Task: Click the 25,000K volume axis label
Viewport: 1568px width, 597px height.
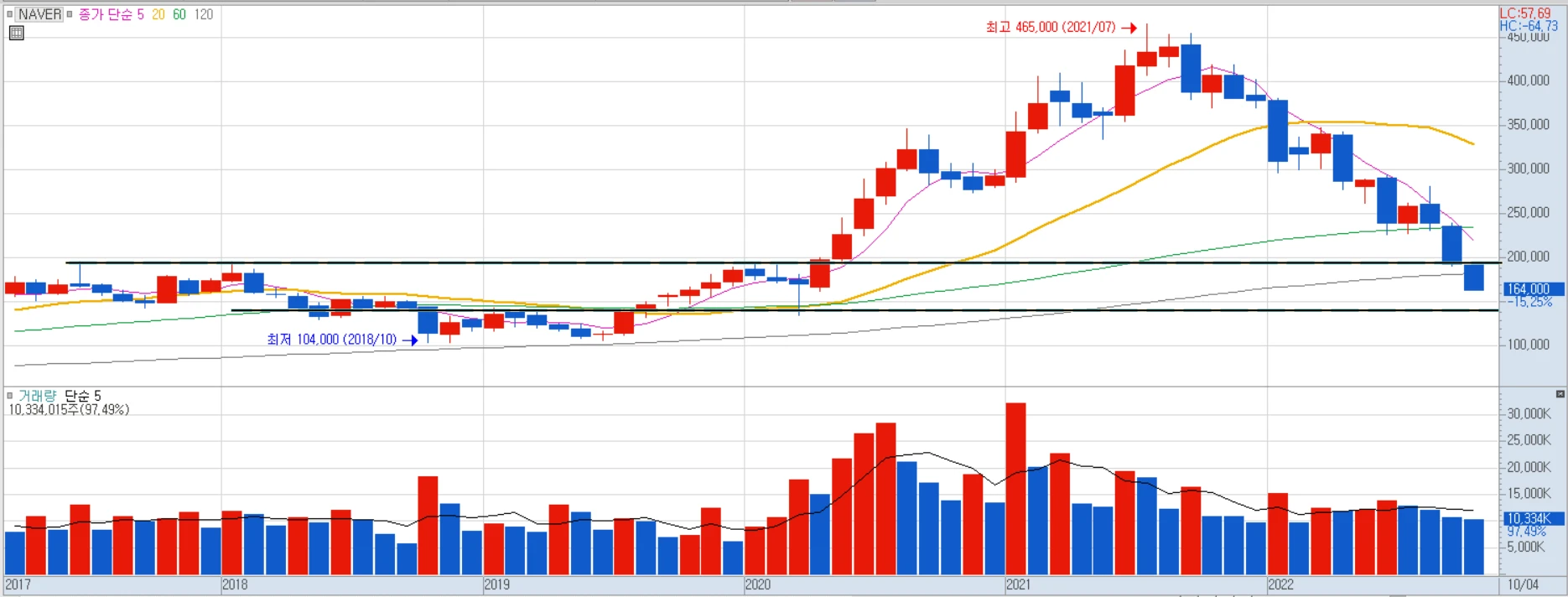Action: 1529,440
